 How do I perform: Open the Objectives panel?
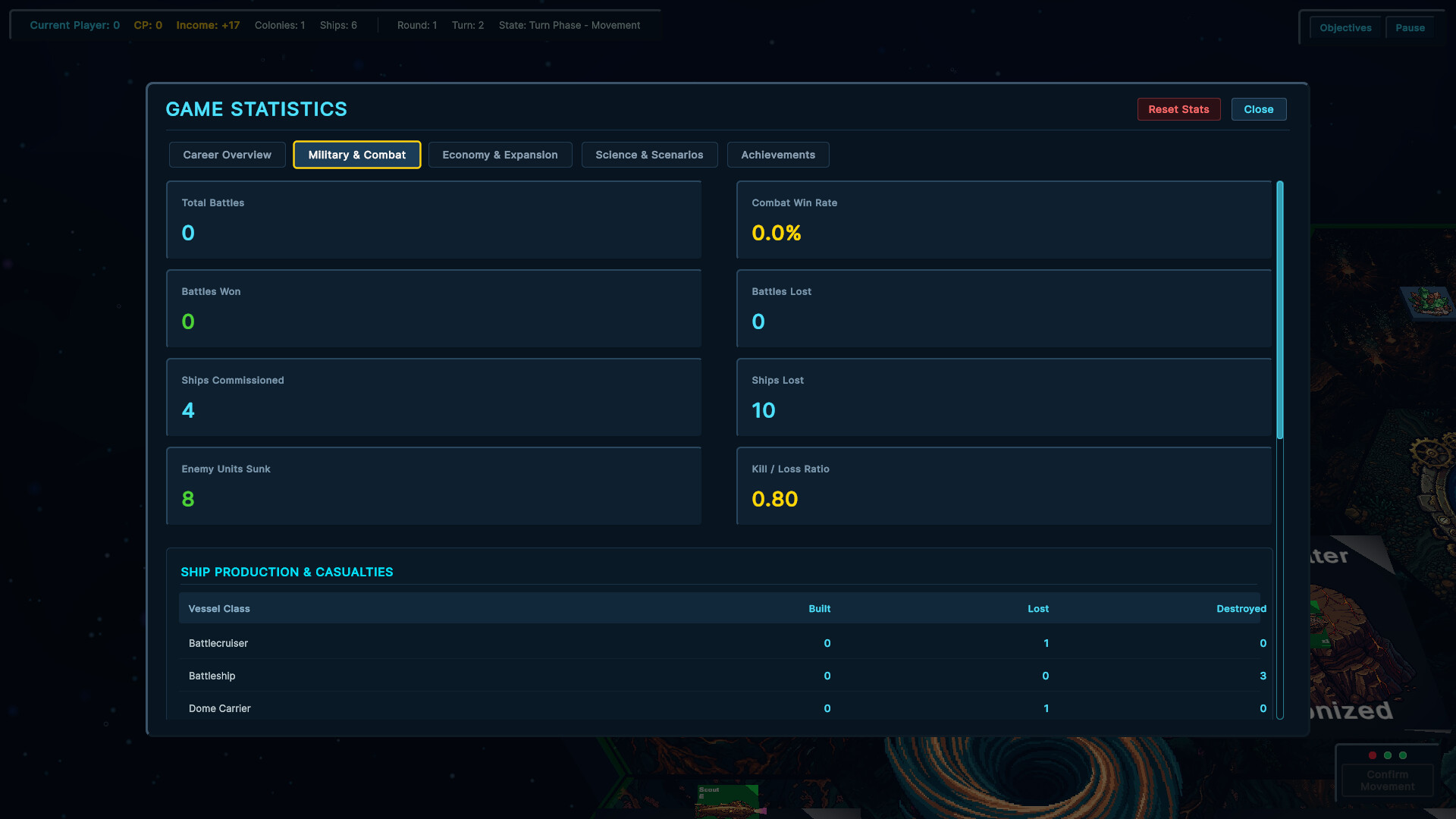pyautogui.click(x=1345, y=28)
